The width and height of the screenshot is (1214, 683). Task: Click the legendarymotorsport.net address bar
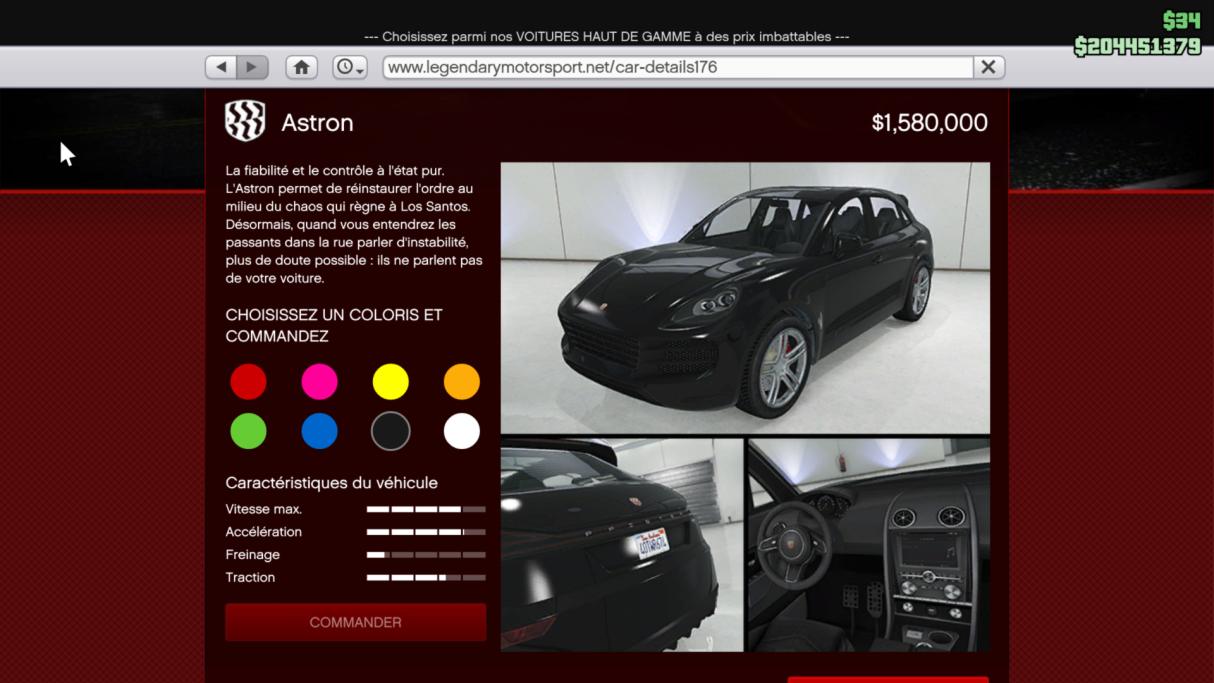pyautogui.click(x=677, y=67)
